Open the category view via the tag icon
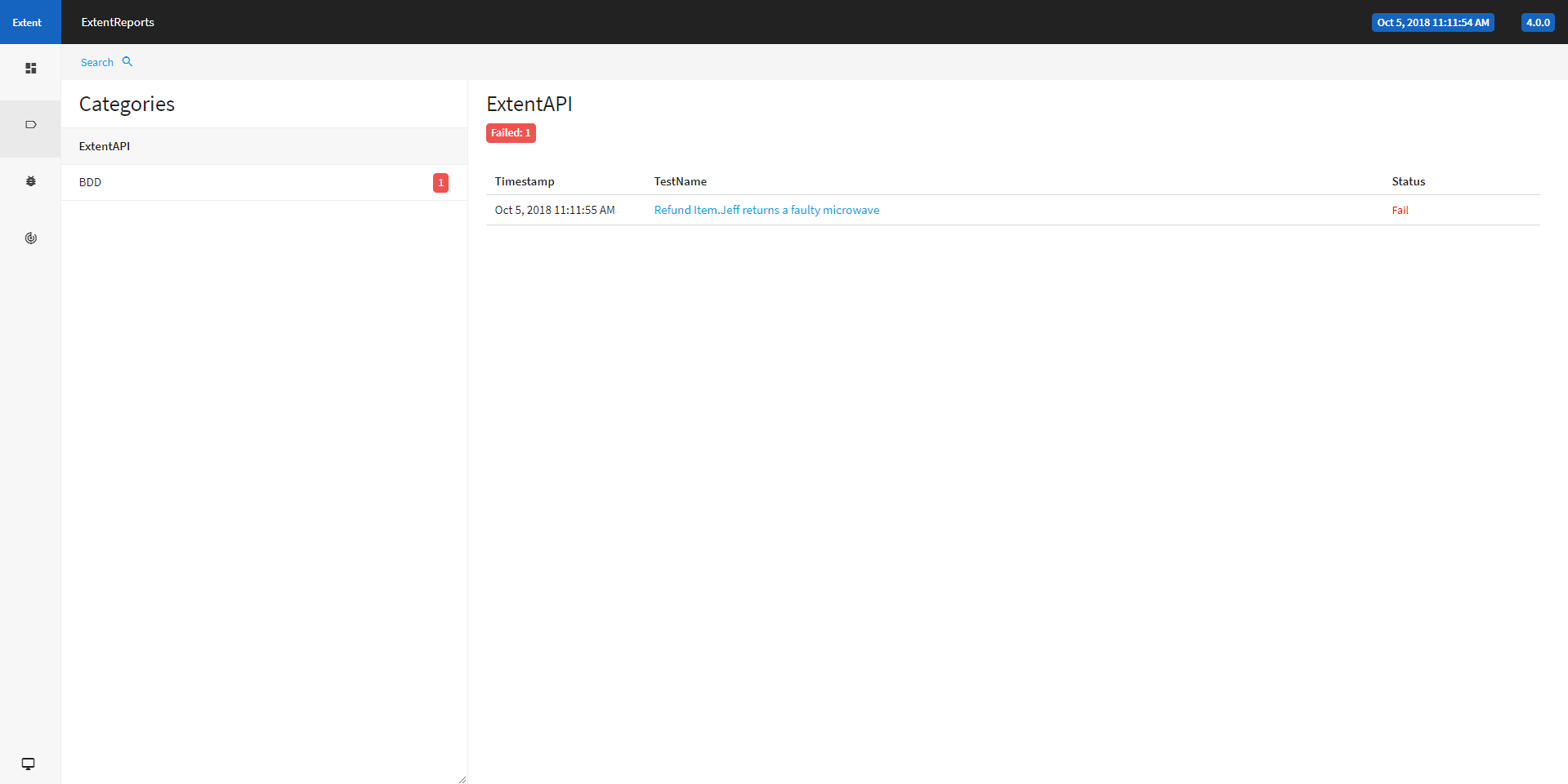Viewport: 1568px width, 784px height. point(30,125)
